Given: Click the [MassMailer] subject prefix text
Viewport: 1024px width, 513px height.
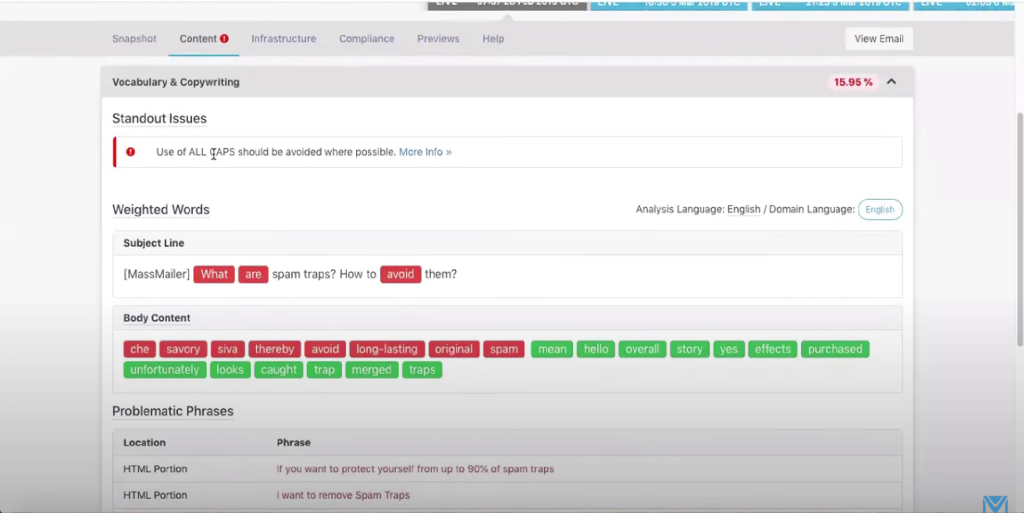Looking at the screenshot, I should 157,274.
